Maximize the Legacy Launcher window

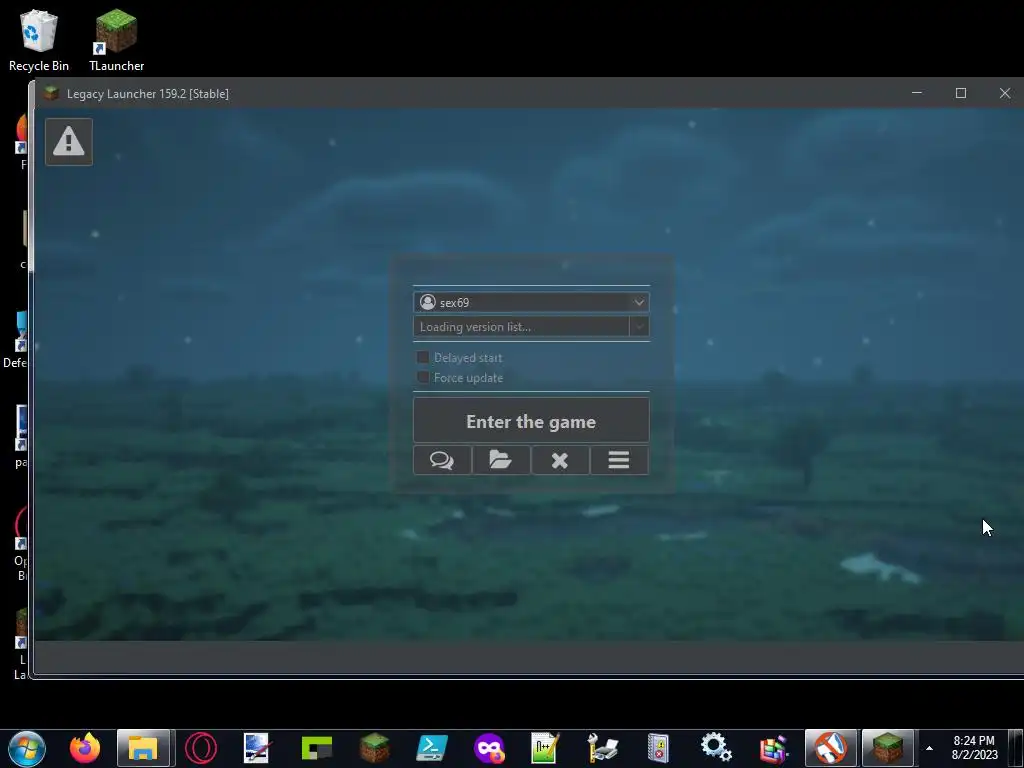pos(961,93)
